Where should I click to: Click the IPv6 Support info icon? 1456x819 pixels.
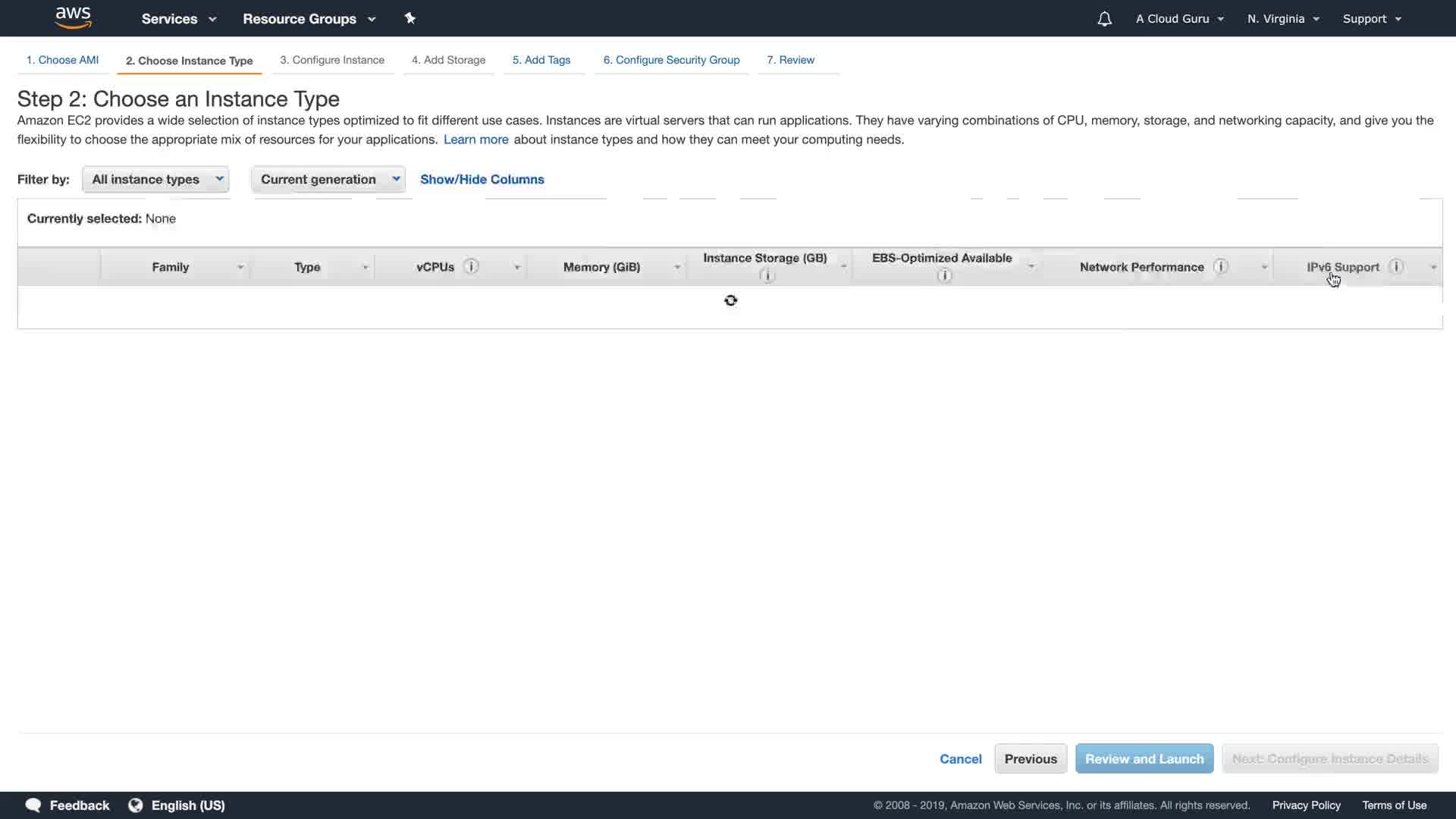[x=1396, y=266]
